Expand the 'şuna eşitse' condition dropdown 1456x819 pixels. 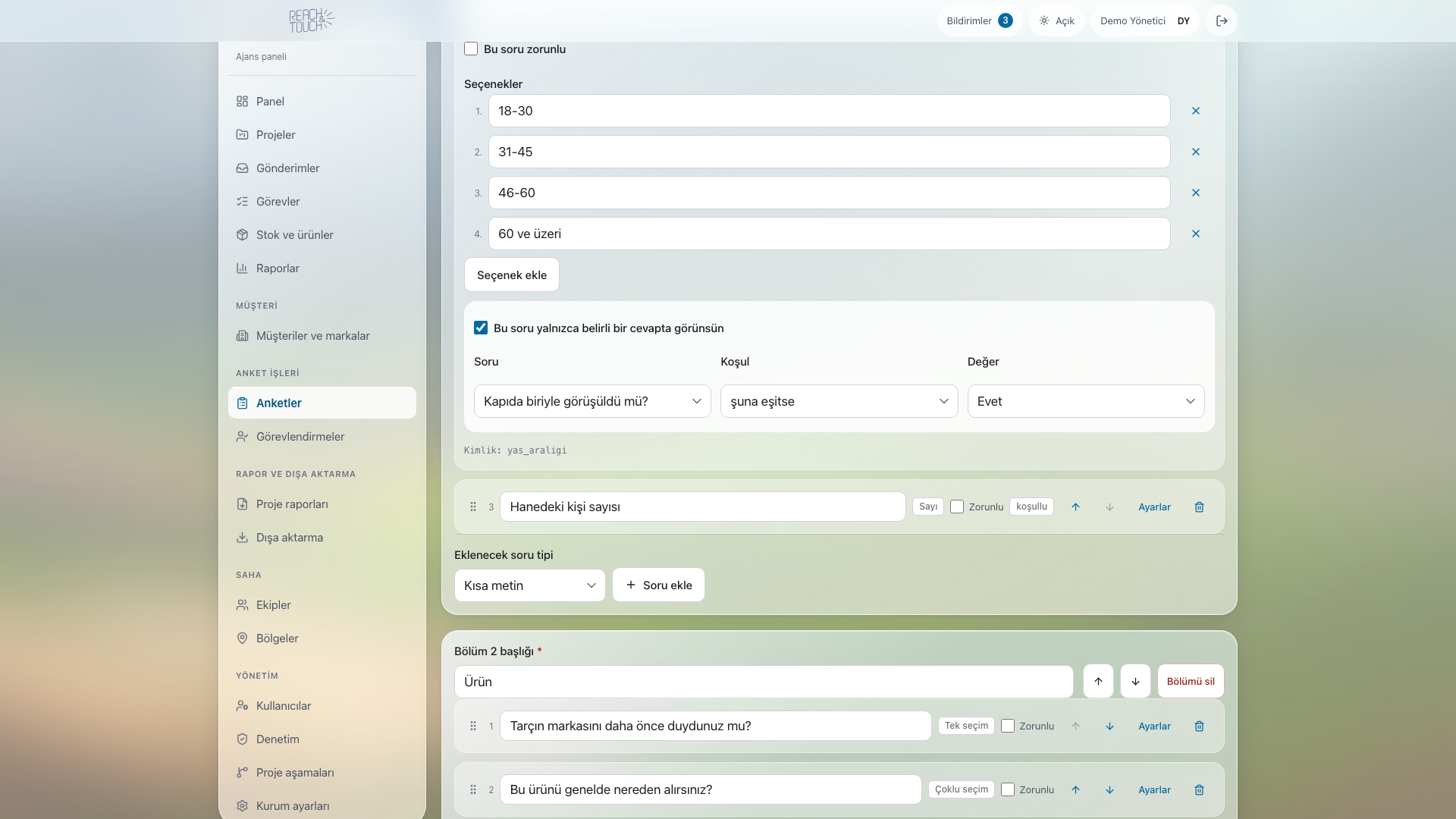coord(839,401)
